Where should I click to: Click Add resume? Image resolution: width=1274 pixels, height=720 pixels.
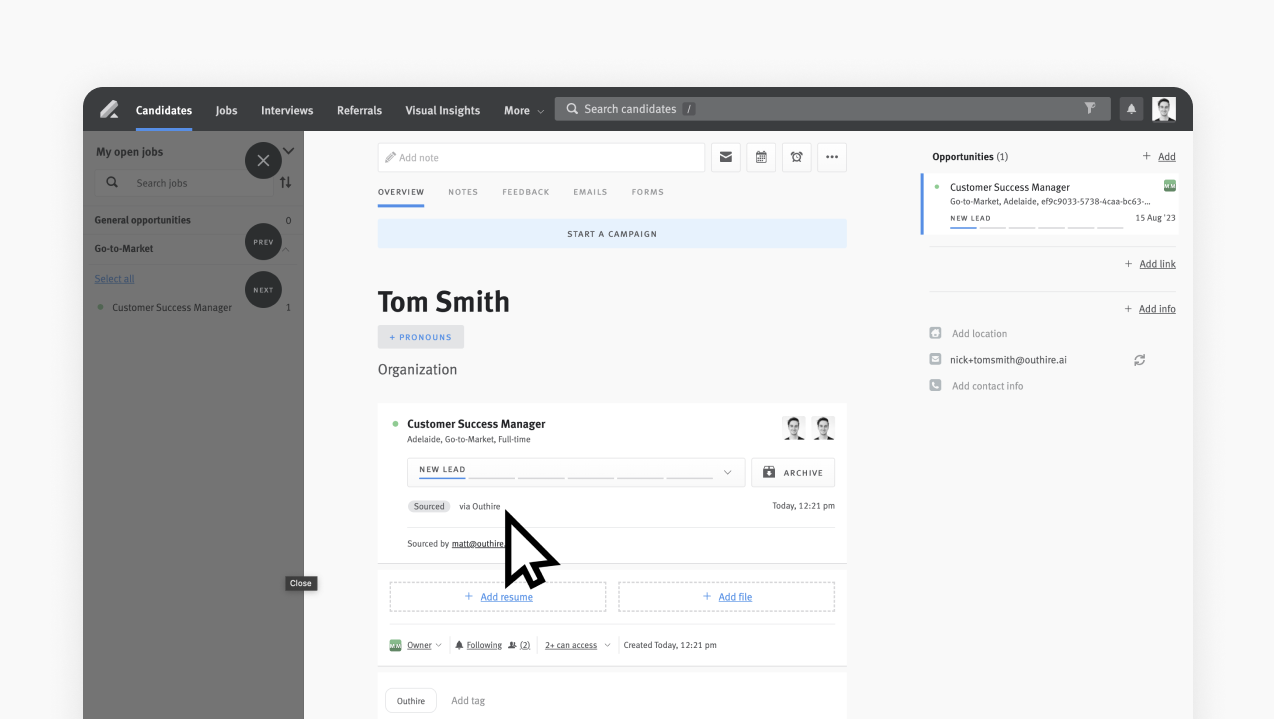pyautogui.click(x=498, y=597)
